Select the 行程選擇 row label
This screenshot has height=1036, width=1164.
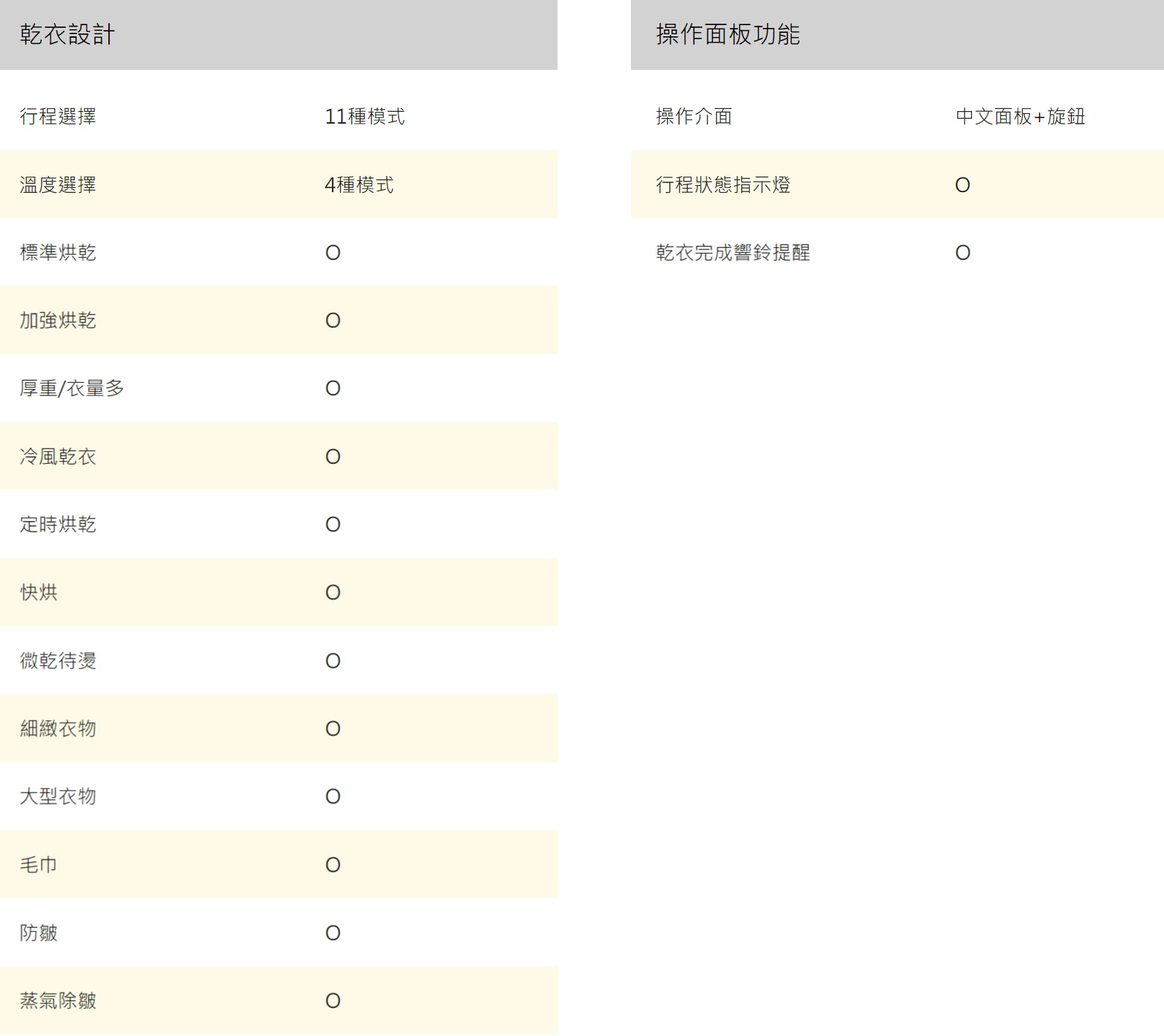click(x=58, y=116)
